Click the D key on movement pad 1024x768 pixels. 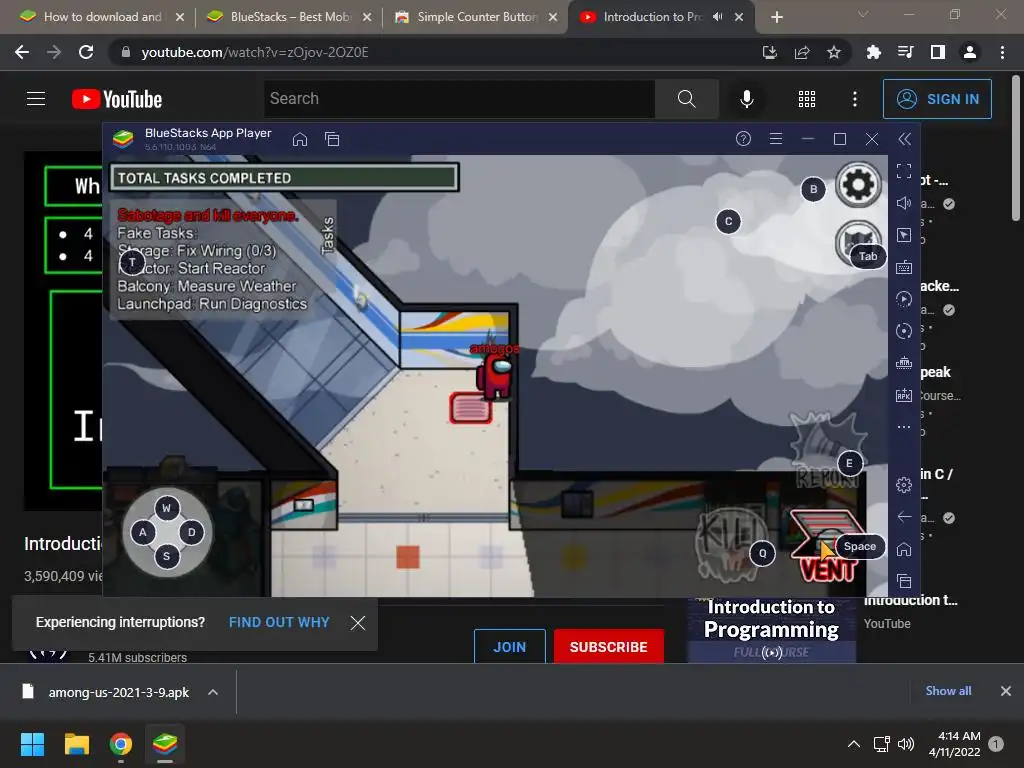click(191, 532)
